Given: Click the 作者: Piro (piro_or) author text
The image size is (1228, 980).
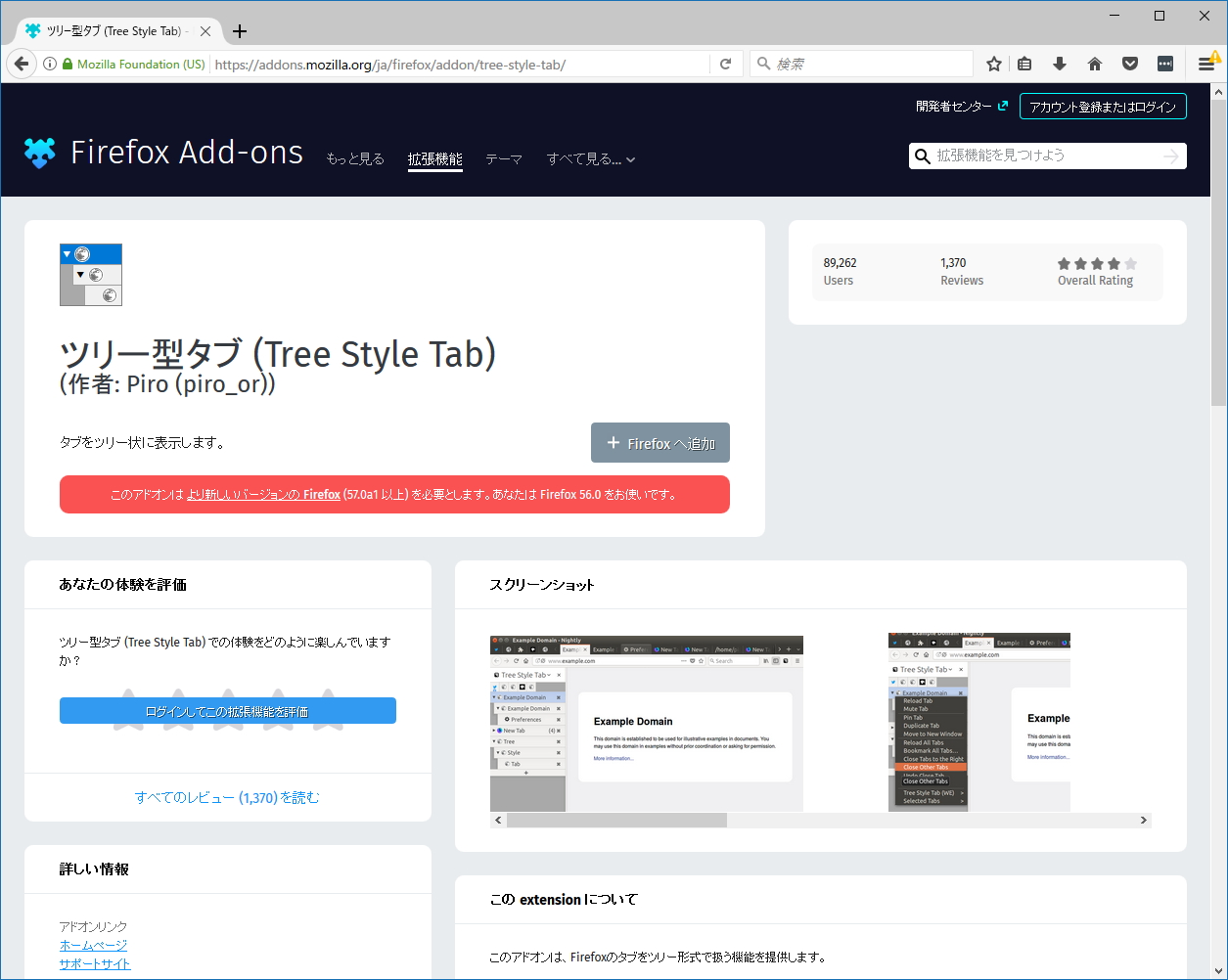Looking at the screenshot, I should (x=167, y=384).
